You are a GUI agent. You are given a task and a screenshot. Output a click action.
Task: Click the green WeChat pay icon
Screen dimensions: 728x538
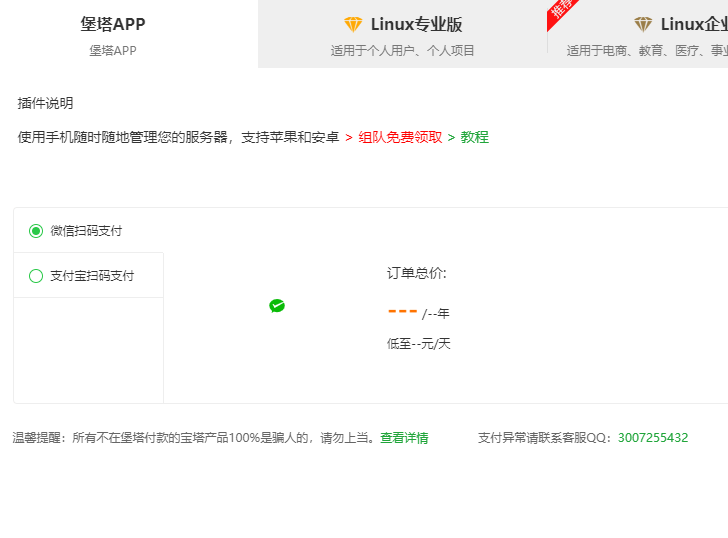(277, 306)
